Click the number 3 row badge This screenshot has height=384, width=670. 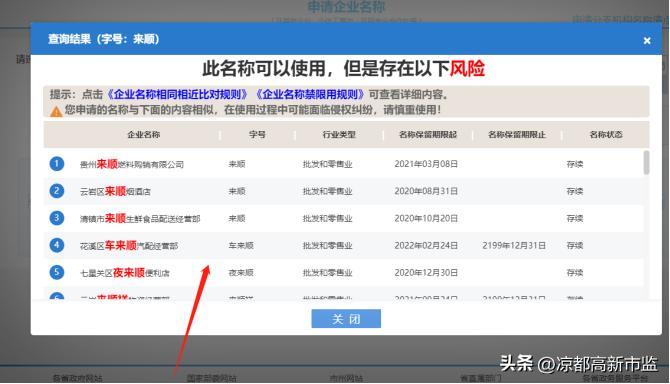point(56,218)
